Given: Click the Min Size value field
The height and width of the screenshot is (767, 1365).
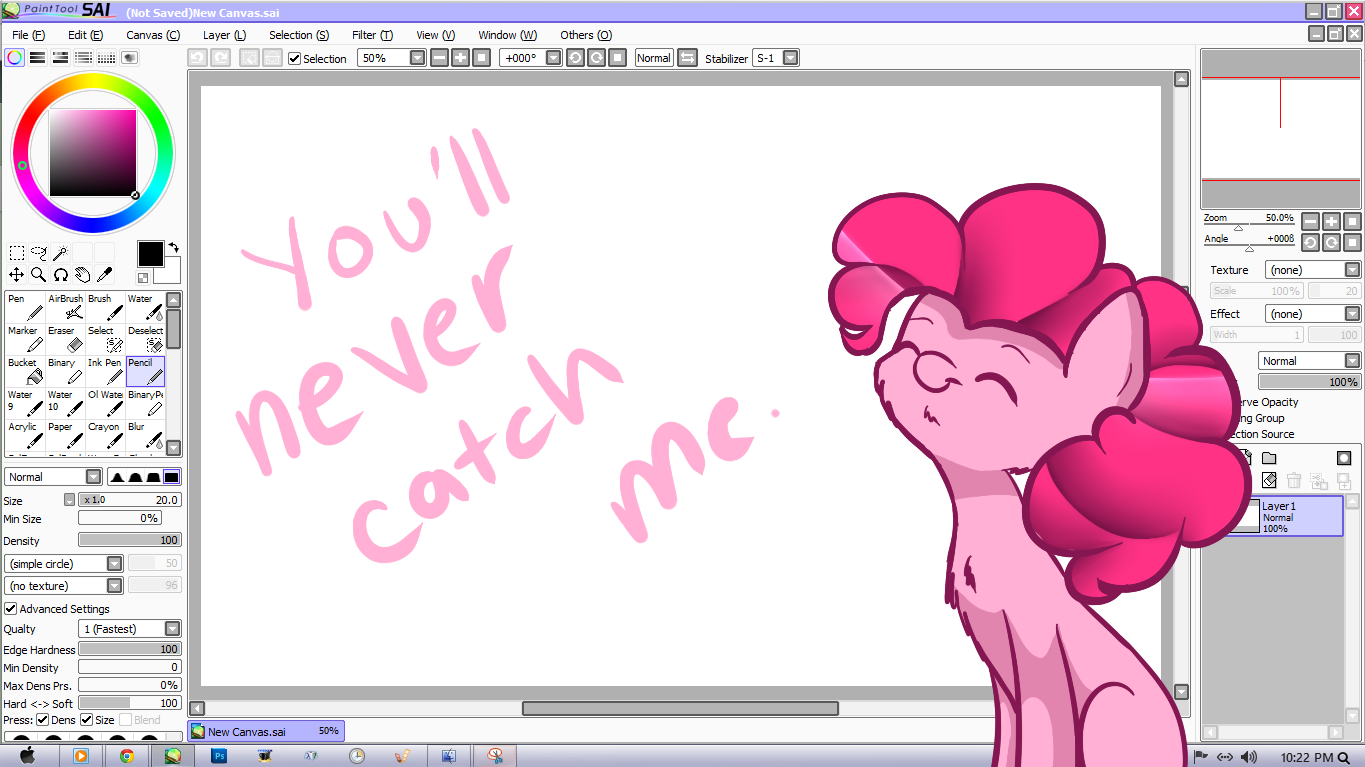Looking at the screenshot, I should pyautogui.click(x=120, y=518).
